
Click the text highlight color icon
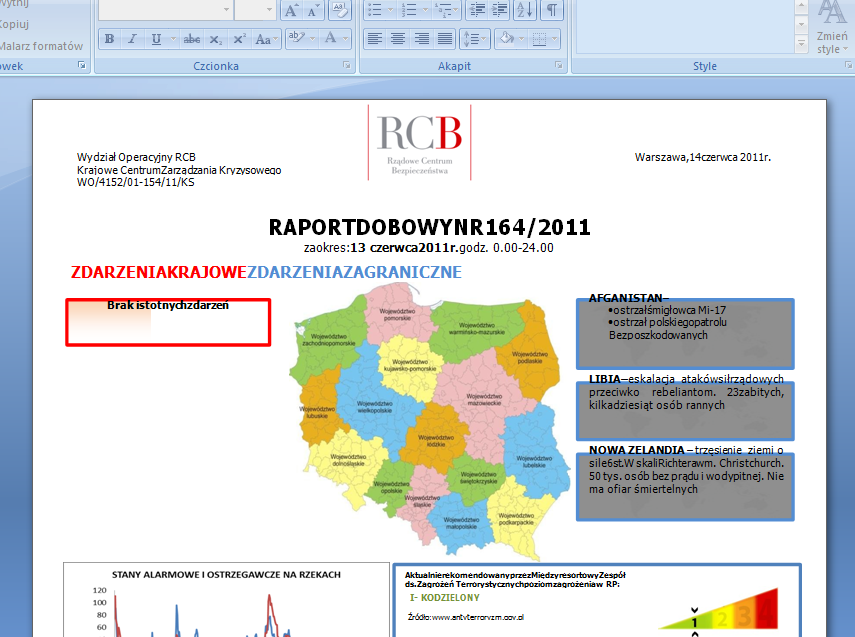click(297, 38)
